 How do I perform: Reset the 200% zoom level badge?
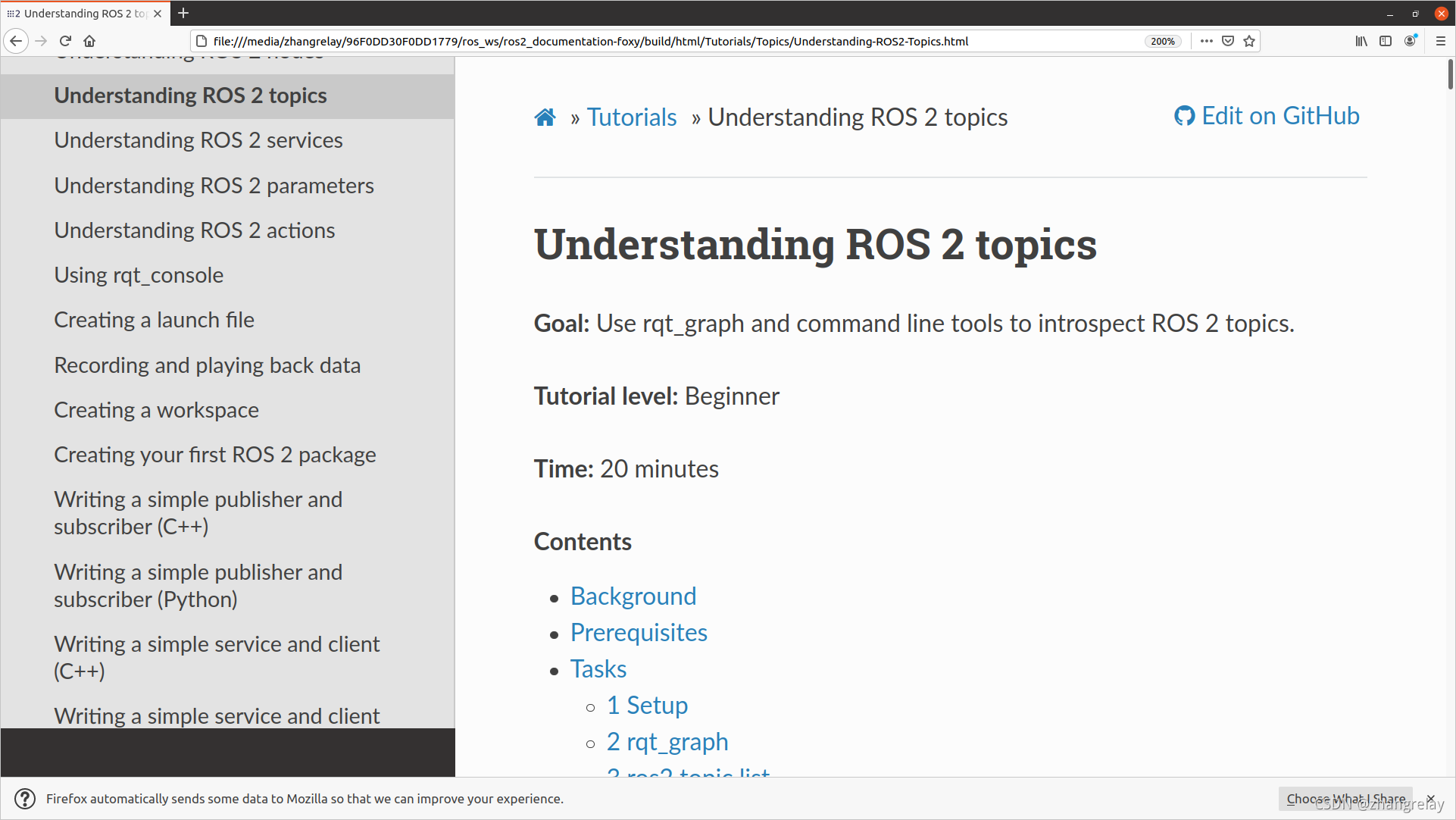pyautogui.click(x=1162, y=41)
